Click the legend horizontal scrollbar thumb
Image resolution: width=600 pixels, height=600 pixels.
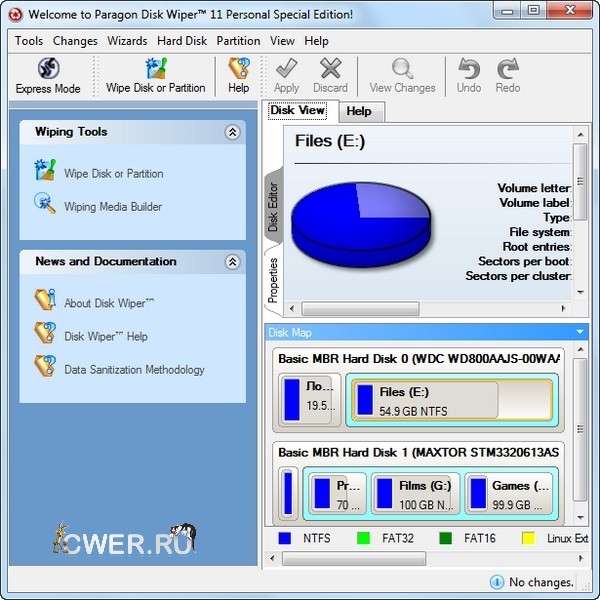click(354, 558)
